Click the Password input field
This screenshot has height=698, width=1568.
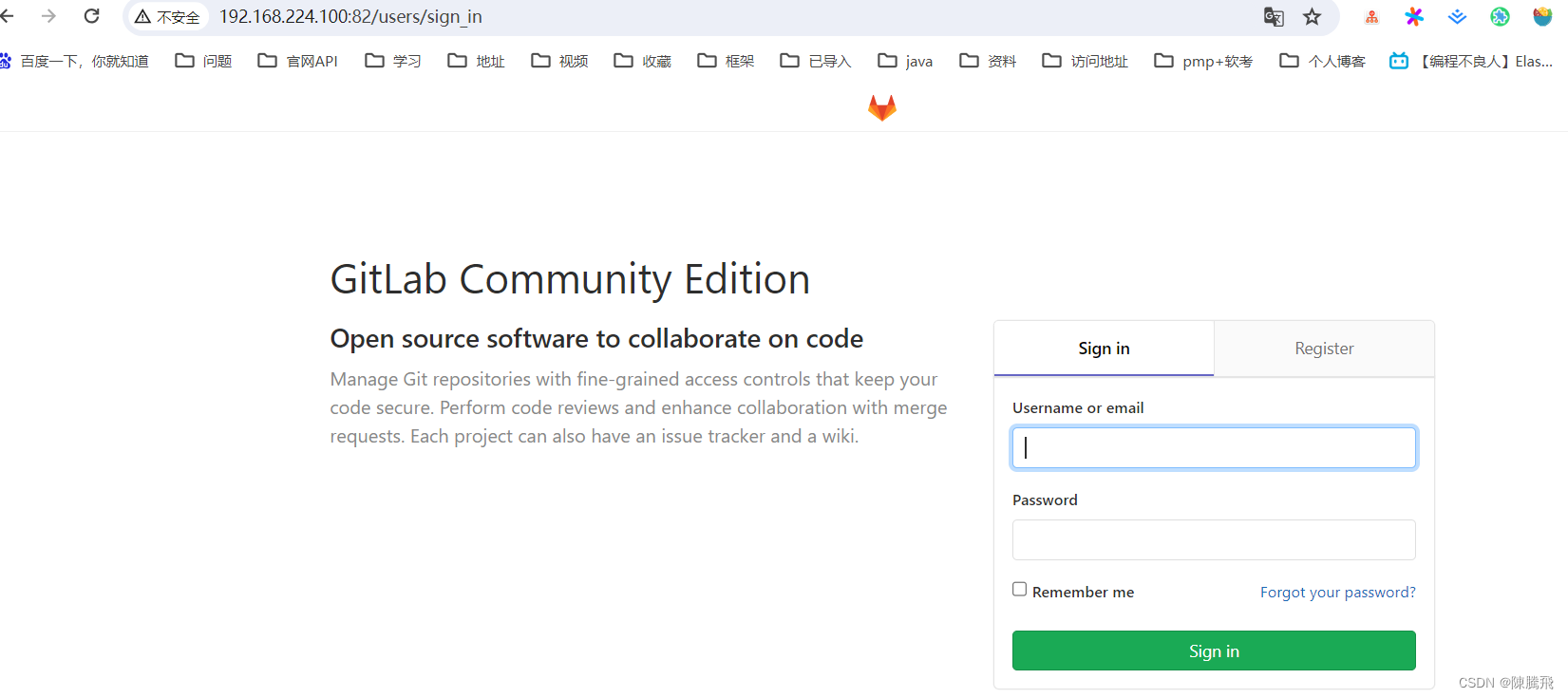click(1214, 539)
